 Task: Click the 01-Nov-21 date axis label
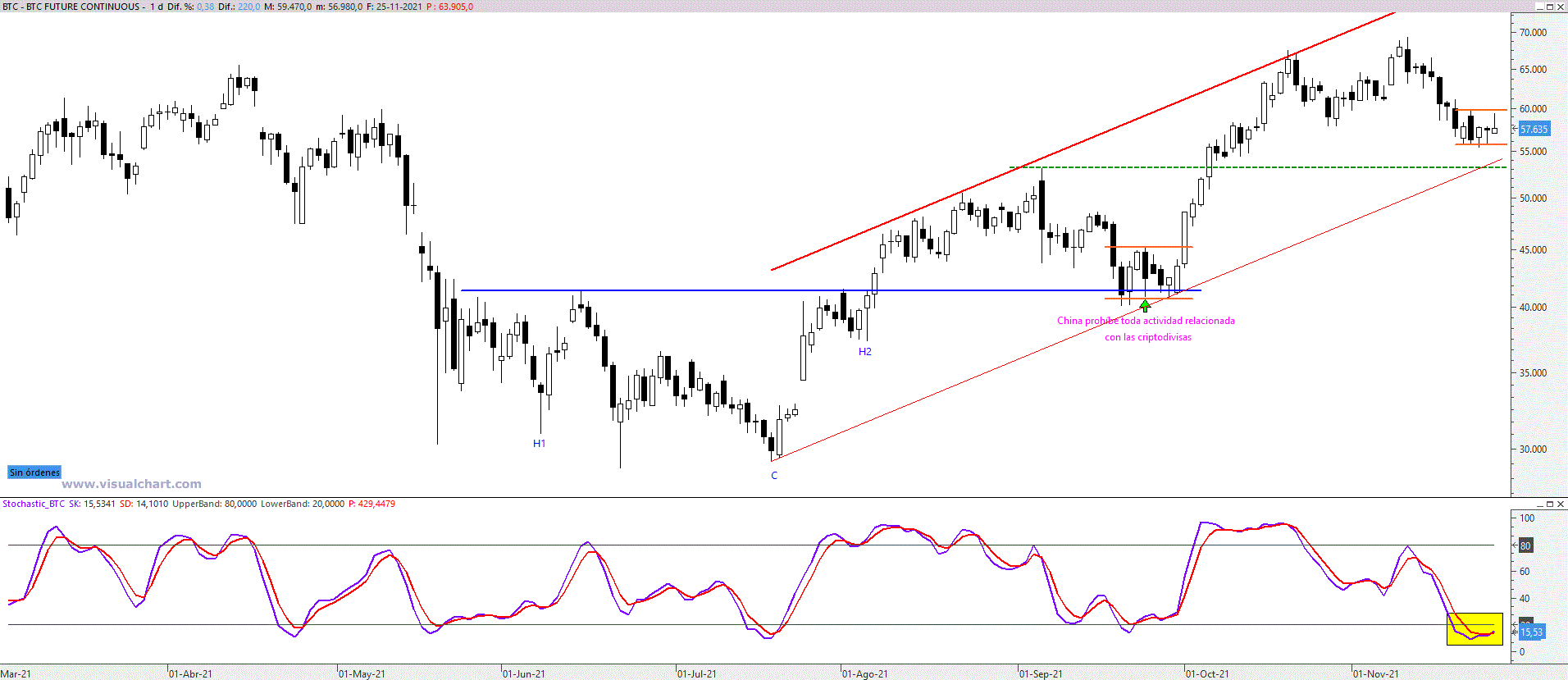pyautogui.click(x=1376, y=674)
